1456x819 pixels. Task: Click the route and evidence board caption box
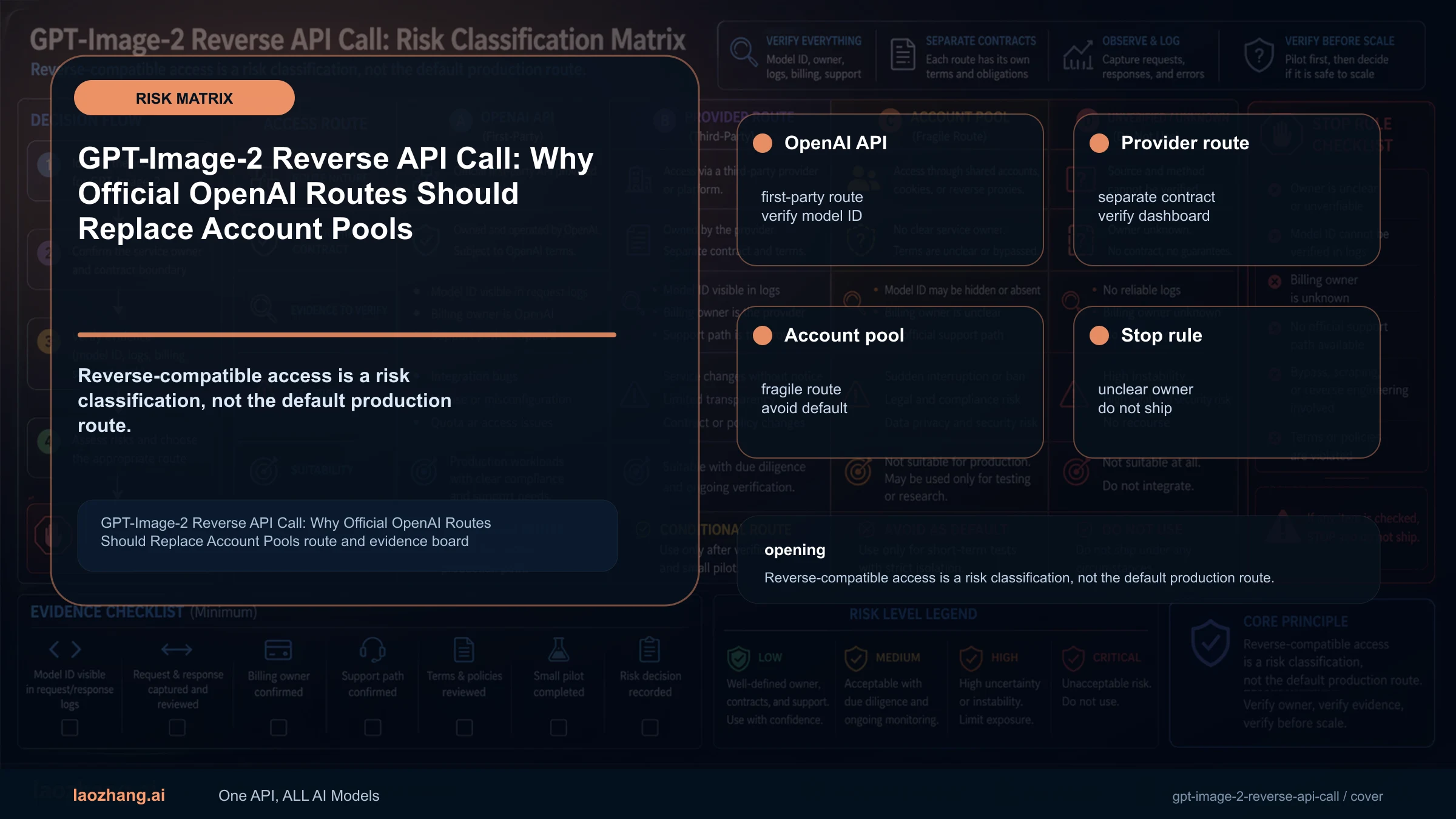point(348,535)
